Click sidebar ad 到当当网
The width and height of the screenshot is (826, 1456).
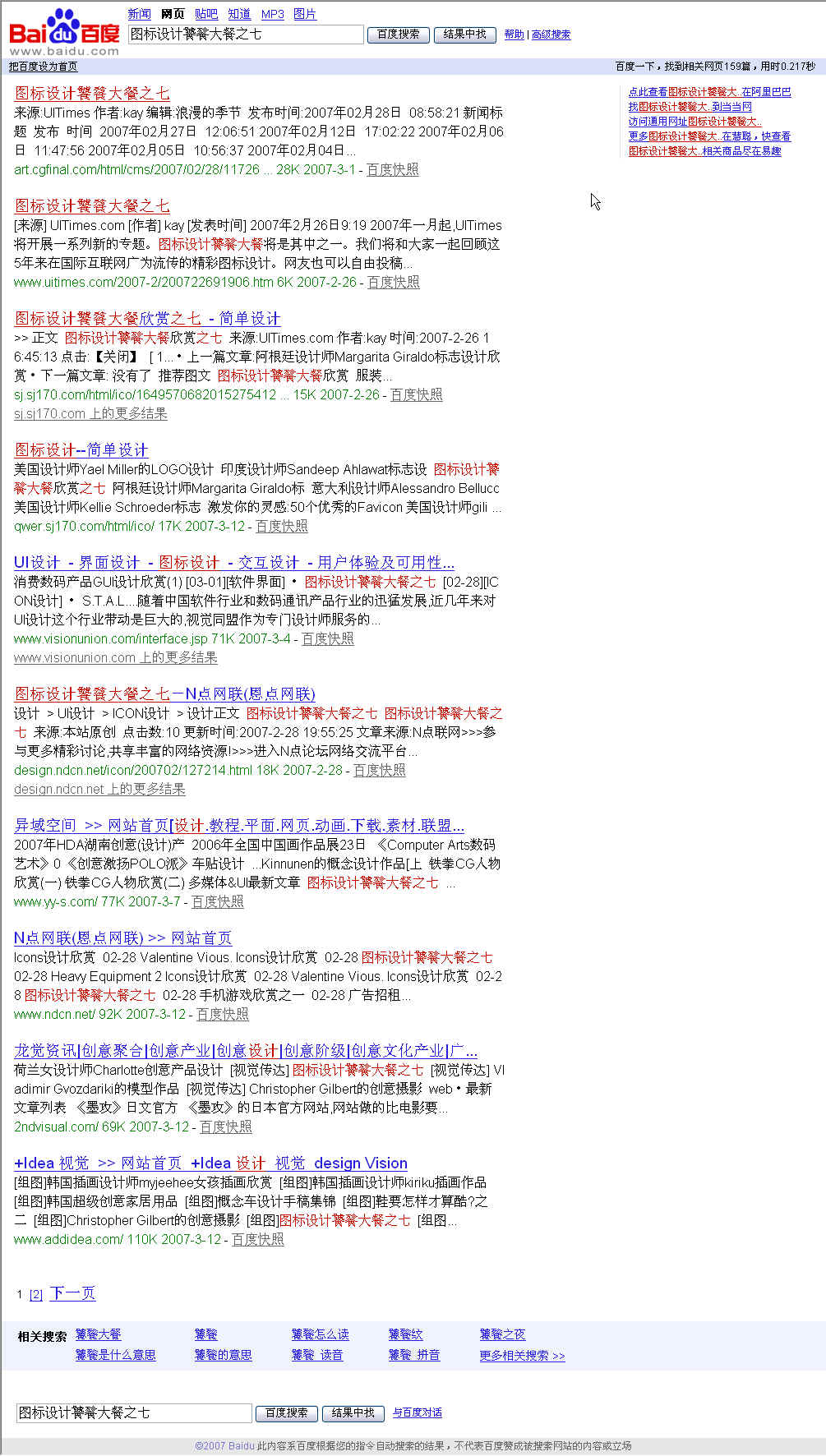pyautogui.click(x=690, y=107)
